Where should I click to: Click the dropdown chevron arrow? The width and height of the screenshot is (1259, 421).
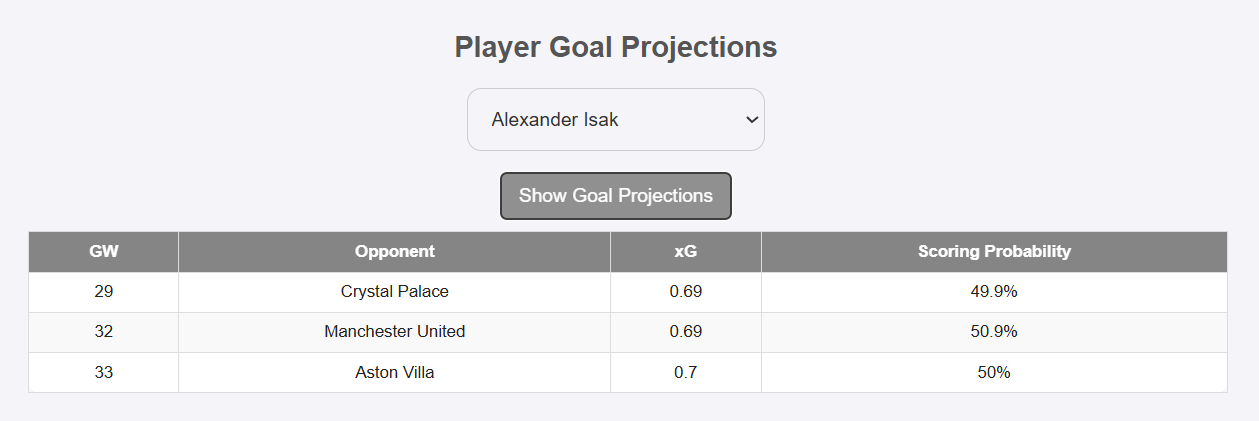click(752, 120)
